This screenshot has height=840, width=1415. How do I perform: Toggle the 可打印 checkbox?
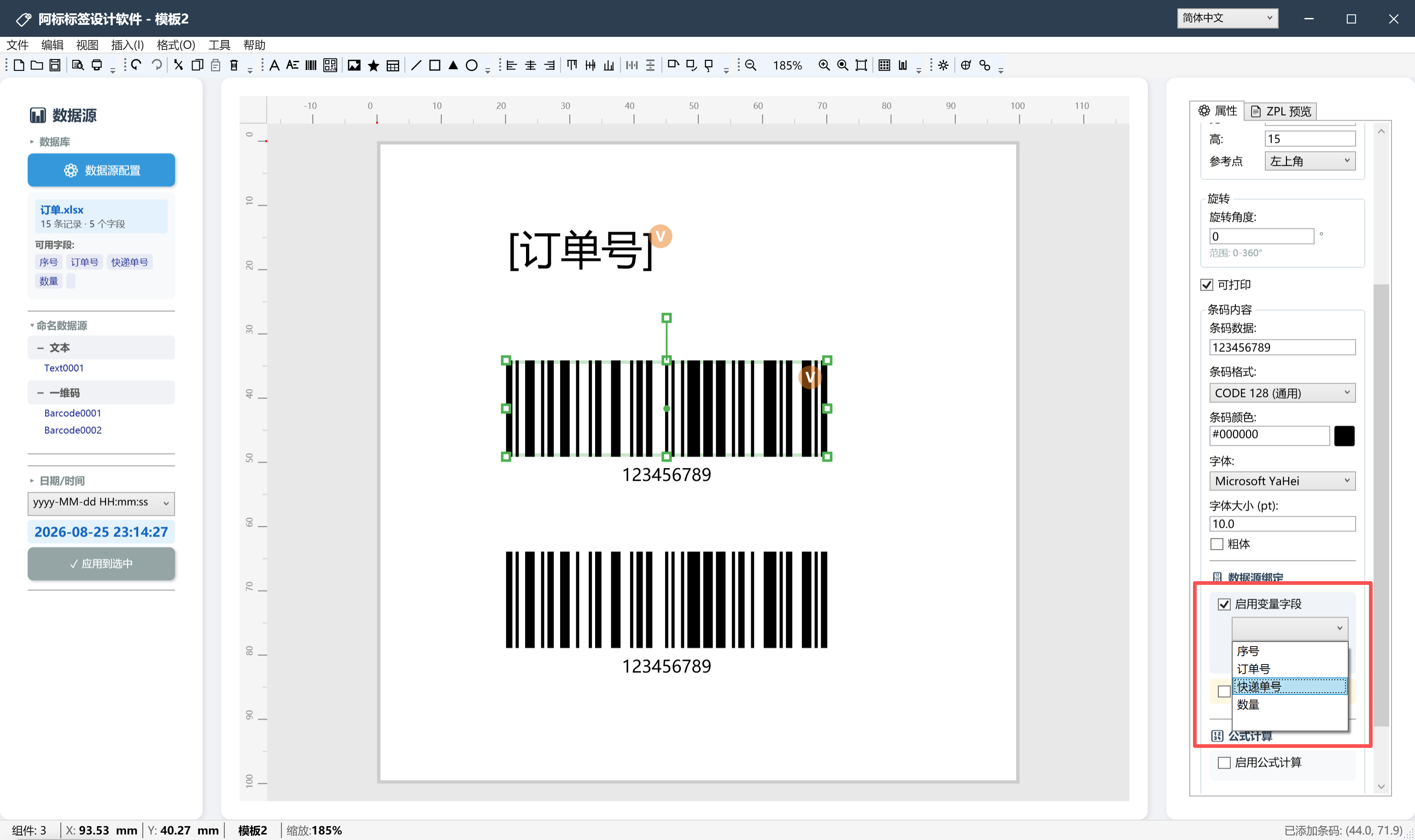click(x=1207, y=285)
